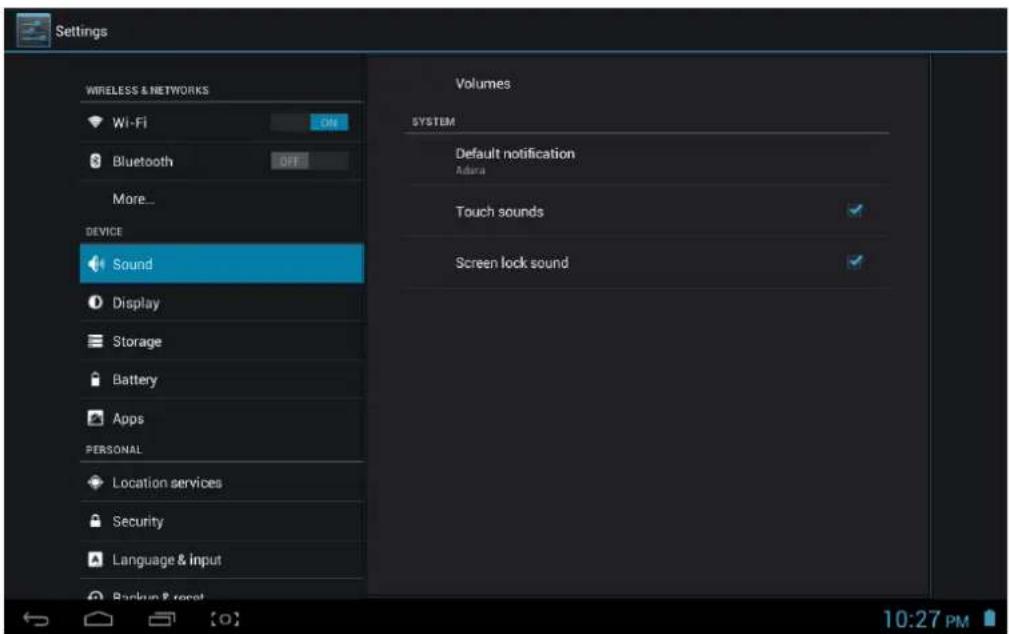The width and height of the screenshot is (1009, 634).
Task: Turn on the Bluetooth switch
Action: point(310,161)
